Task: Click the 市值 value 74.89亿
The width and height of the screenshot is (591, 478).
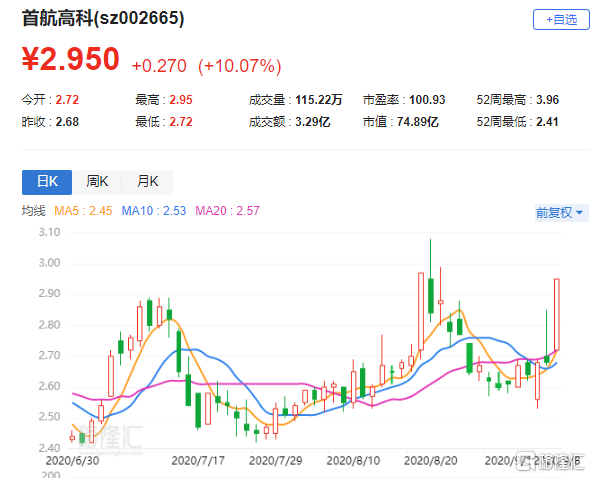Action: 417,122
